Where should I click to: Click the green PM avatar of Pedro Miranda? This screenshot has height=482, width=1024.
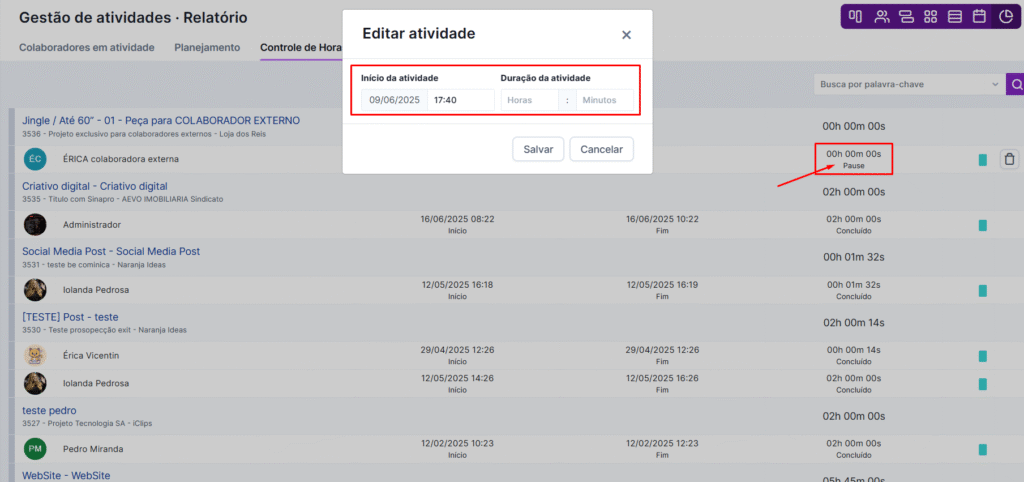click(x=35, y=449)
